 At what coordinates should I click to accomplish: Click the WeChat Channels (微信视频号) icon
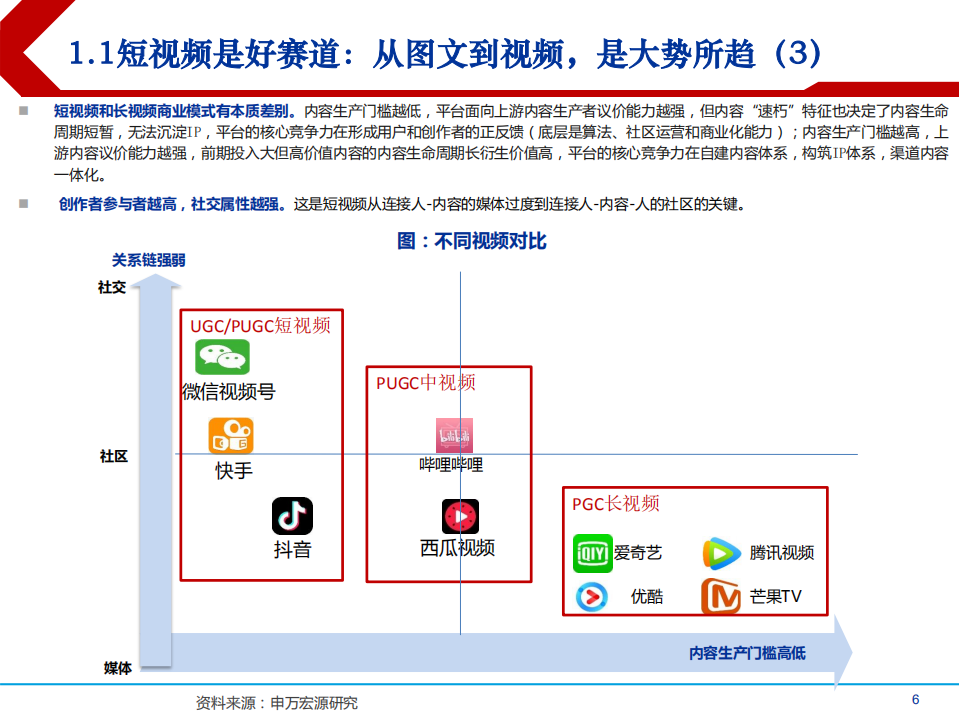[x=225, y=355]
